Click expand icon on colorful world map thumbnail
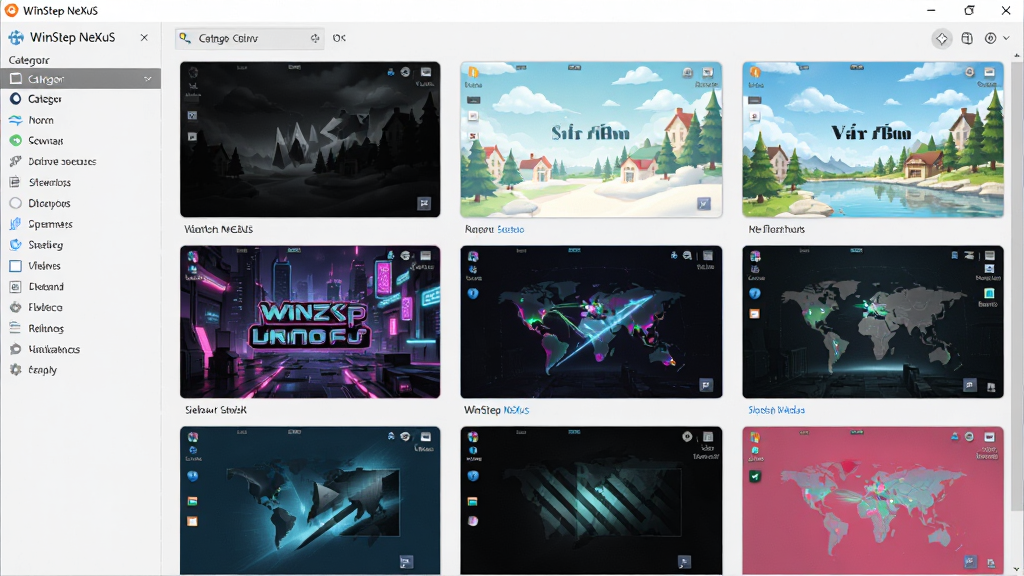1024x576 pixels. 706,385
